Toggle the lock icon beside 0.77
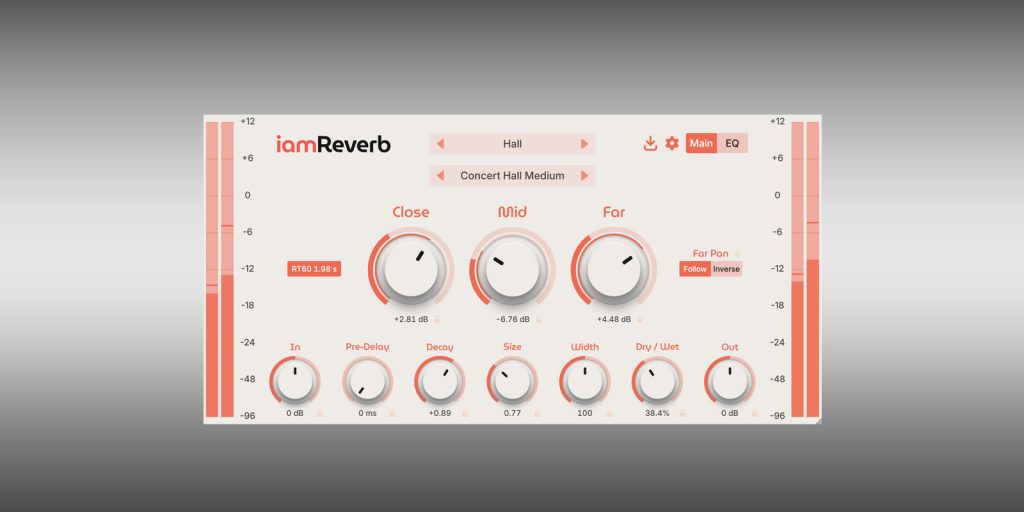This screenshot has height=512, width=1024. tap(537, 413)
